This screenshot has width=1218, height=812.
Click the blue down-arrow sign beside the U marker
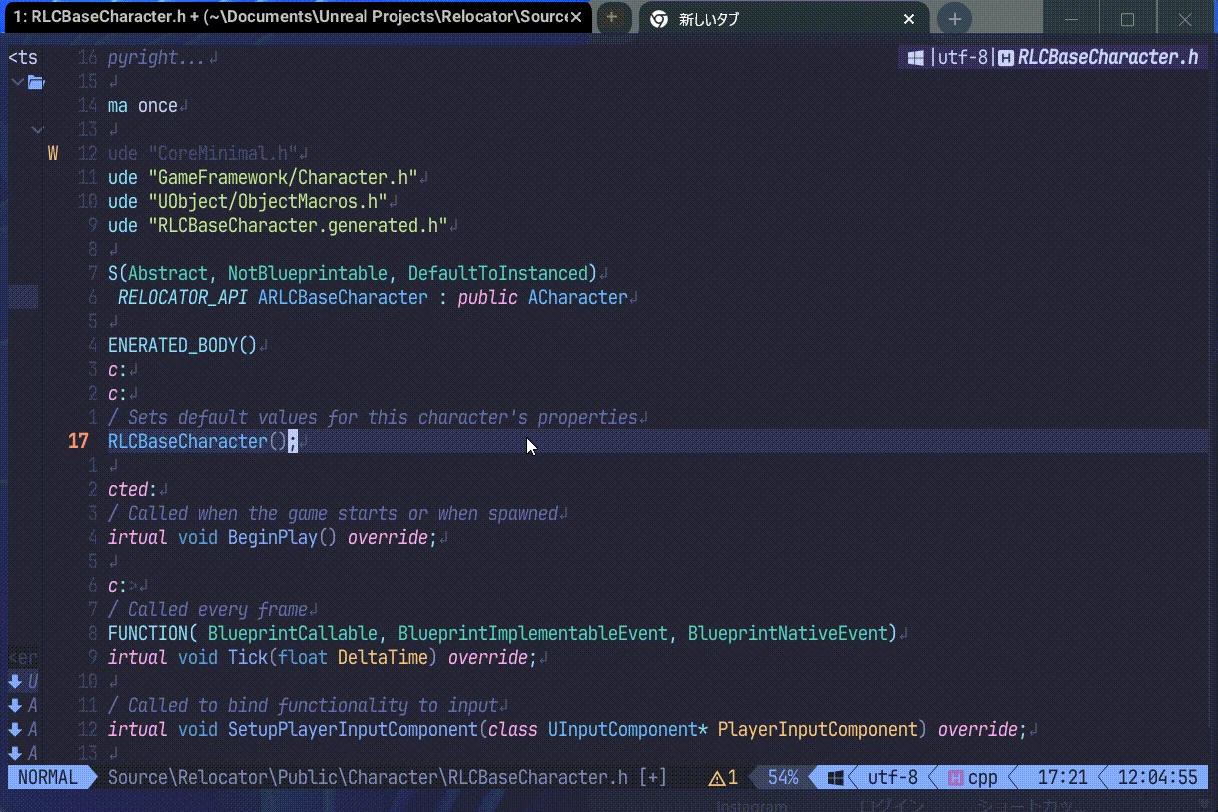point(14,681)
